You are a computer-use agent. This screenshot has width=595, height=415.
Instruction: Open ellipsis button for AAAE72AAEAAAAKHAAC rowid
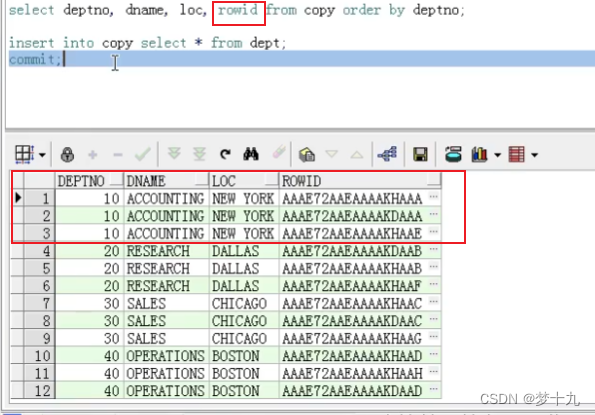pos(434,302)
